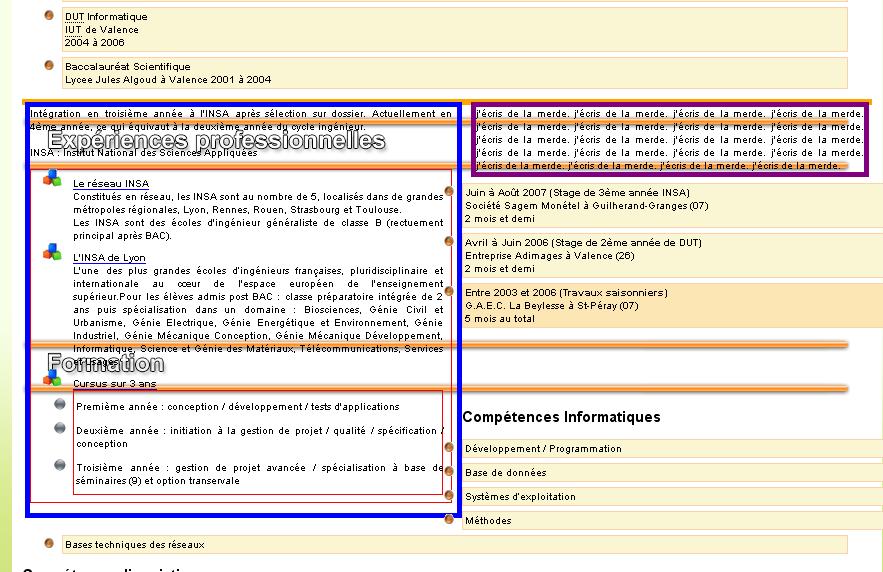The width and height of the screenshot is (883, 572).
Task: Click the Formation heading
Action: [x=106, y=363]
